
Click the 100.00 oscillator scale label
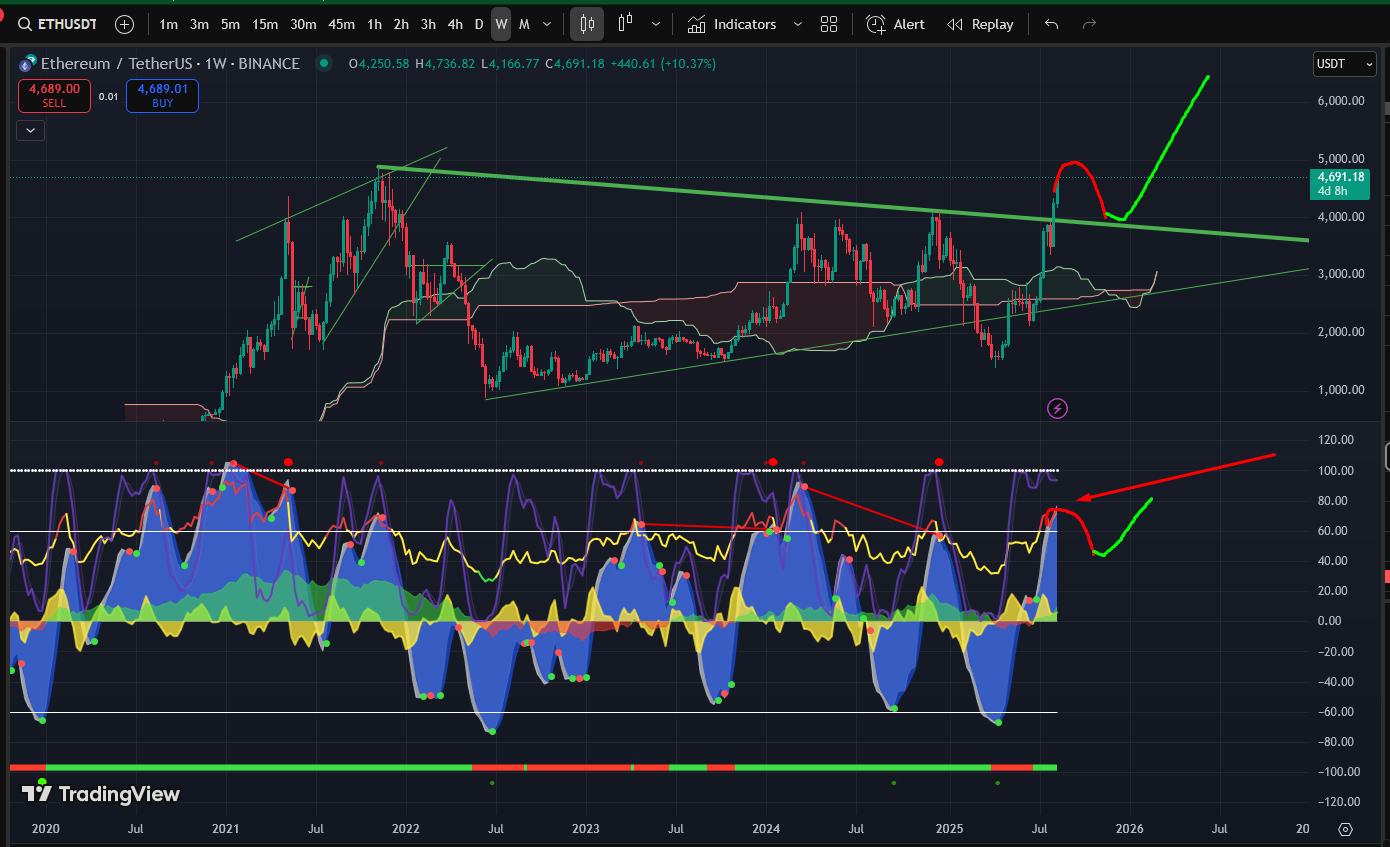click(1337, 470)
